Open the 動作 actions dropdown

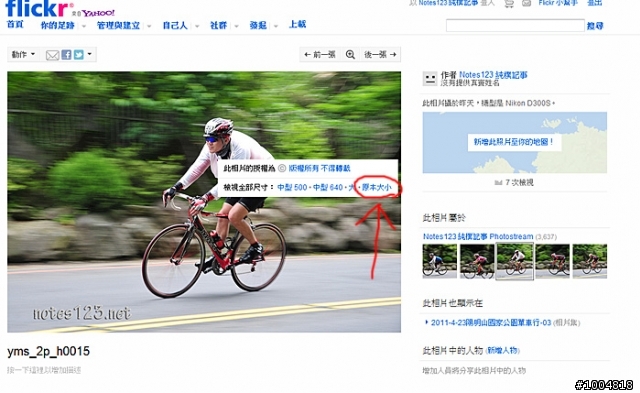(23, 54)
